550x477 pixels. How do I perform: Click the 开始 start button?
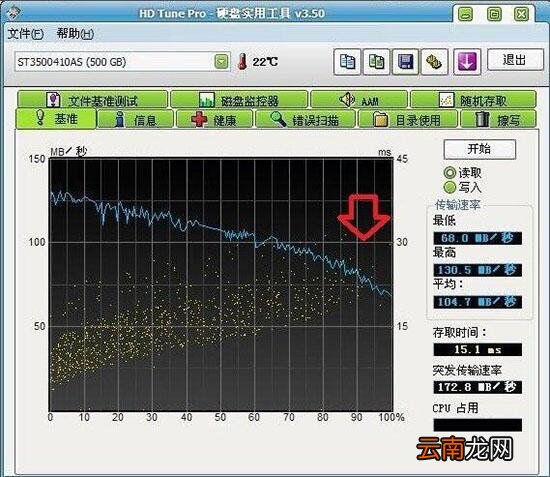pos(479,149)
